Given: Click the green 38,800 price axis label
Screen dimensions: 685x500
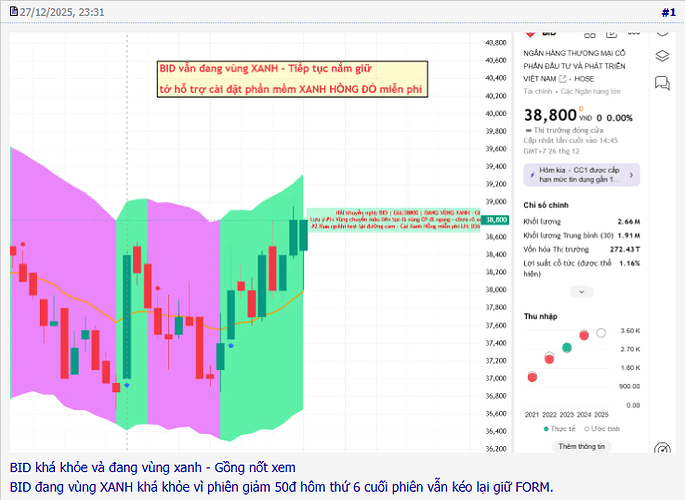Looking at the screenshot, I should click(x=496, y=220).
